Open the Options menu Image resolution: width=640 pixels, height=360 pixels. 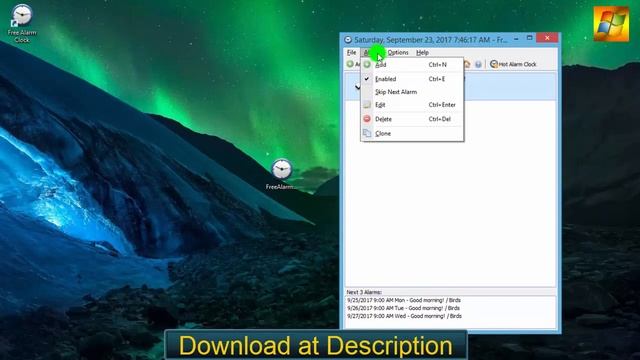(398, 53)
